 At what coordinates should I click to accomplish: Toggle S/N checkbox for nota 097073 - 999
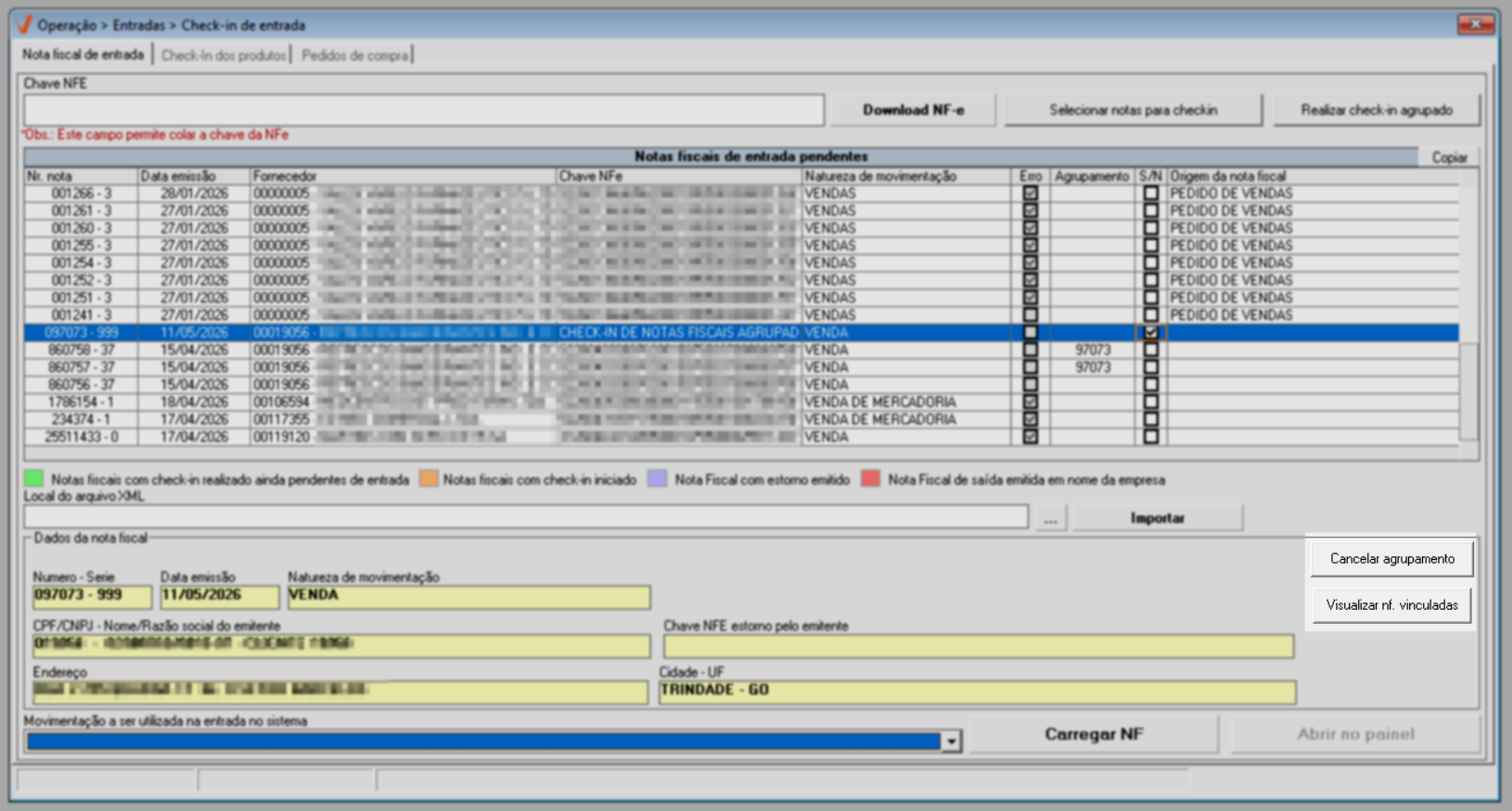[1150, 333]
